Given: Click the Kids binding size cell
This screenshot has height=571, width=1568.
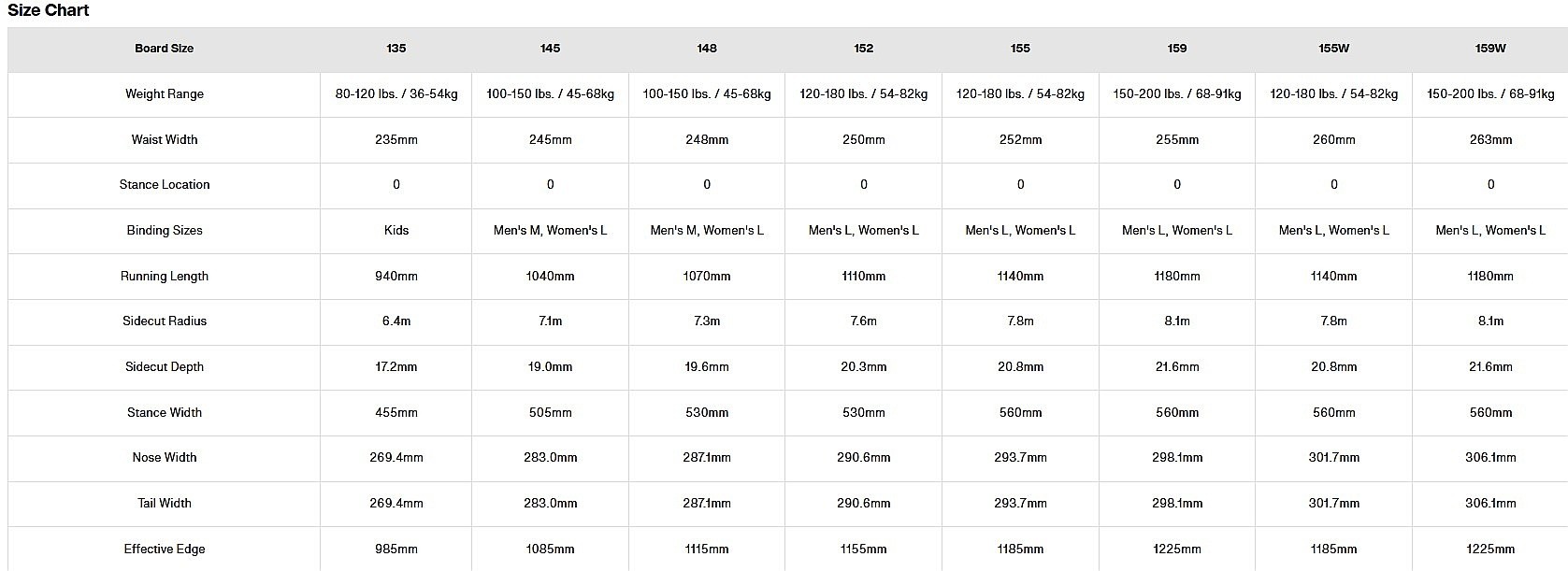Looking at the screenshot, I should pyautogui.click(x=396, y=231).
